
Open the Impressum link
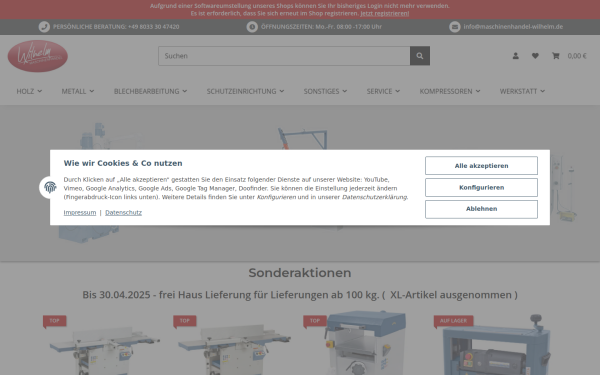[80, 212]
